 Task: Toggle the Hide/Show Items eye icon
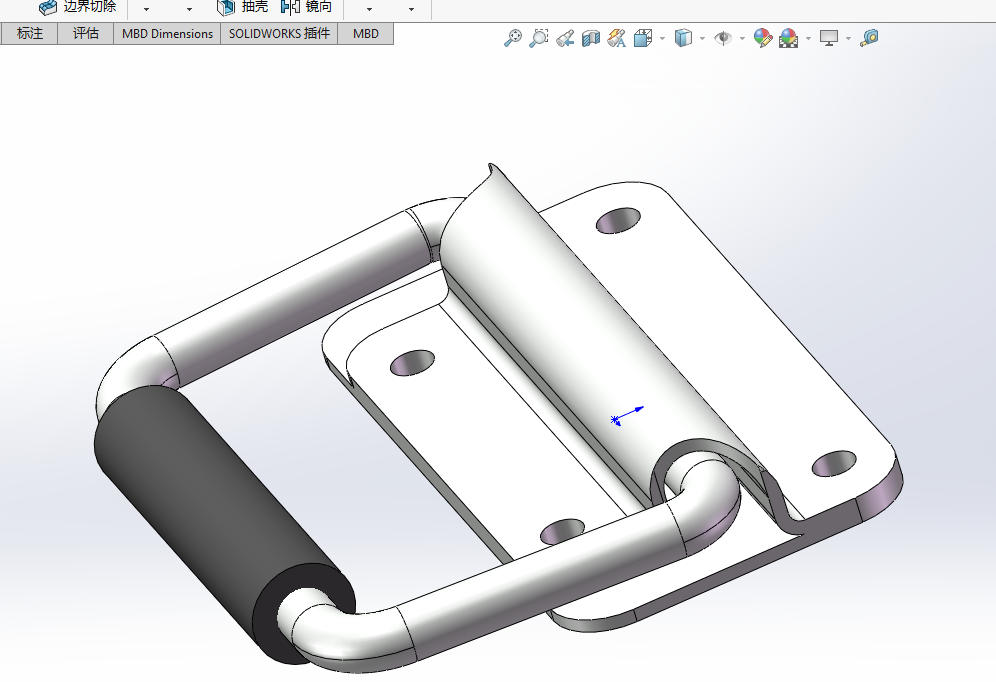tap(723, 38)
